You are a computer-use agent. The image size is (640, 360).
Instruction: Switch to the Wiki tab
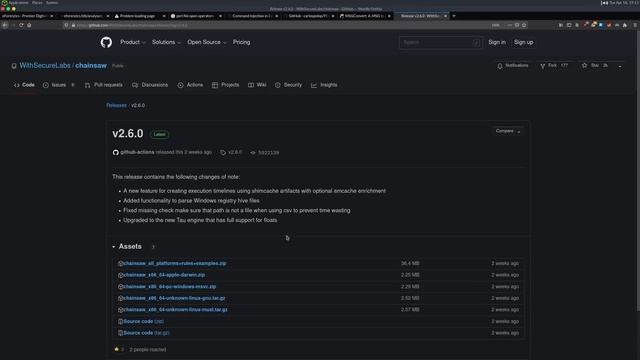click(257, 85)
